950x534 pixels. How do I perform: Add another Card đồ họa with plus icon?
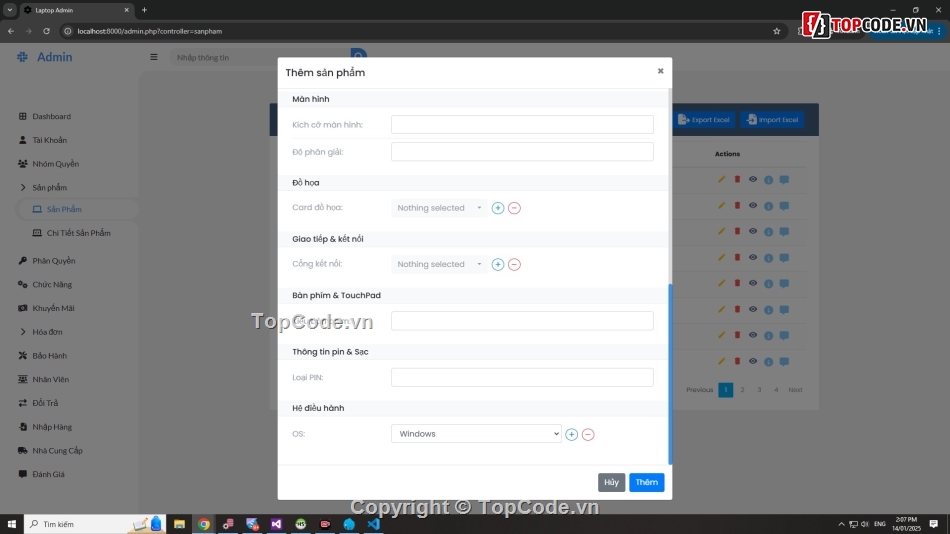[x=497, y=208]
